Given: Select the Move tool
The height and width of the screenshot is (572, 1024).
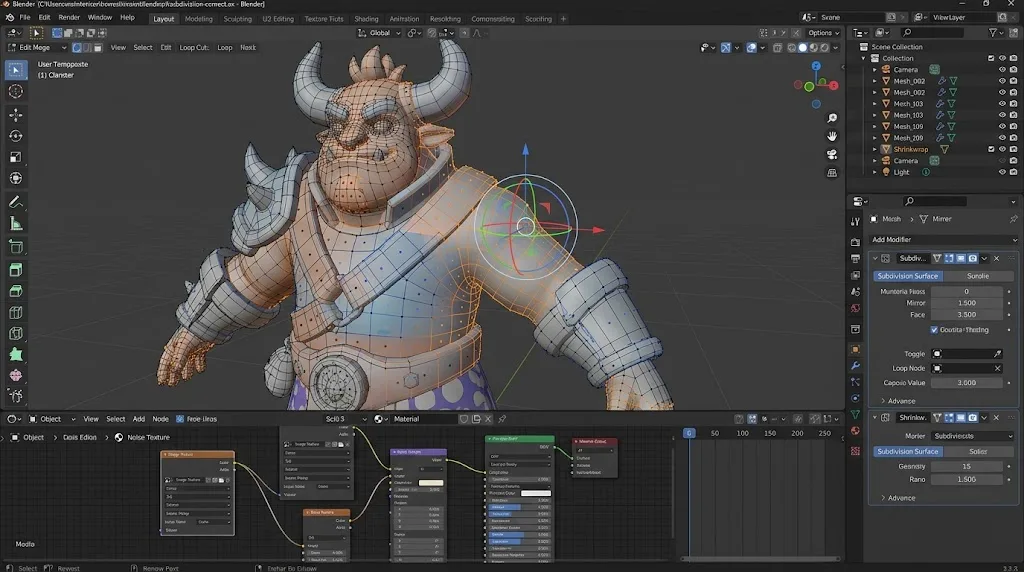Looking at the screenshot, I should point(16,115).
